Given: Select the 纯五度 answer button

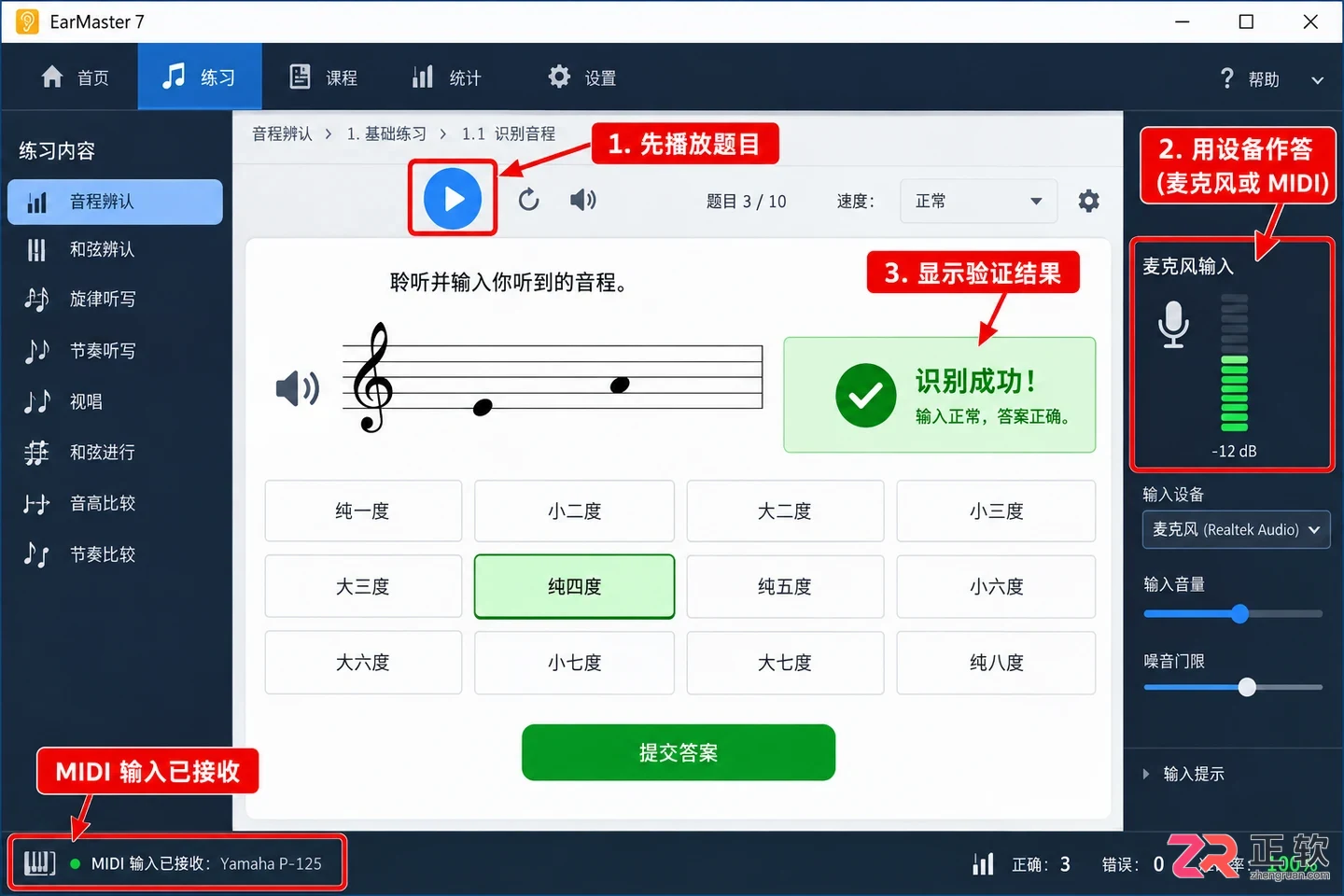Looking at the screenshot, I should tap(785, 586).
